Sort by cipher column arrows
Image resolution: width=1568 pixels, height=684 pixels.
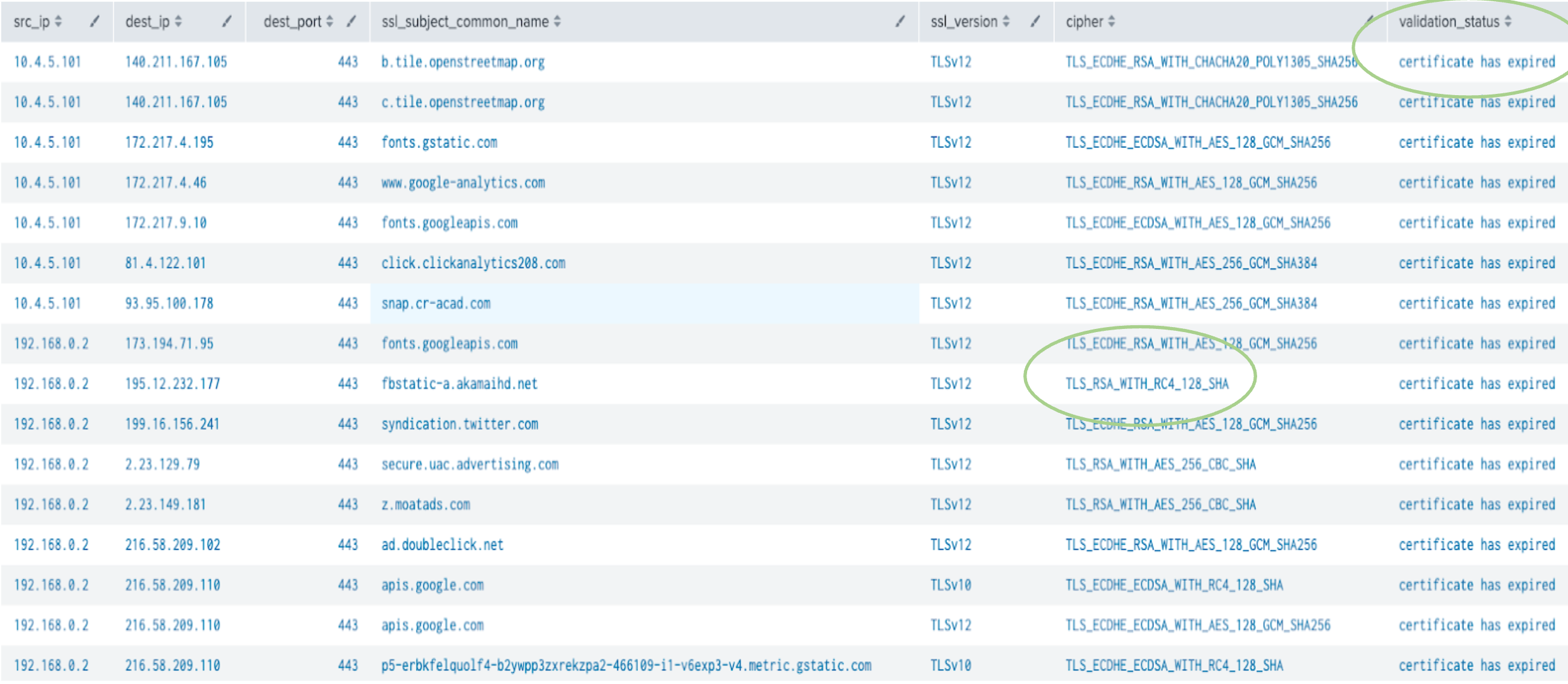pos(1111,21)
